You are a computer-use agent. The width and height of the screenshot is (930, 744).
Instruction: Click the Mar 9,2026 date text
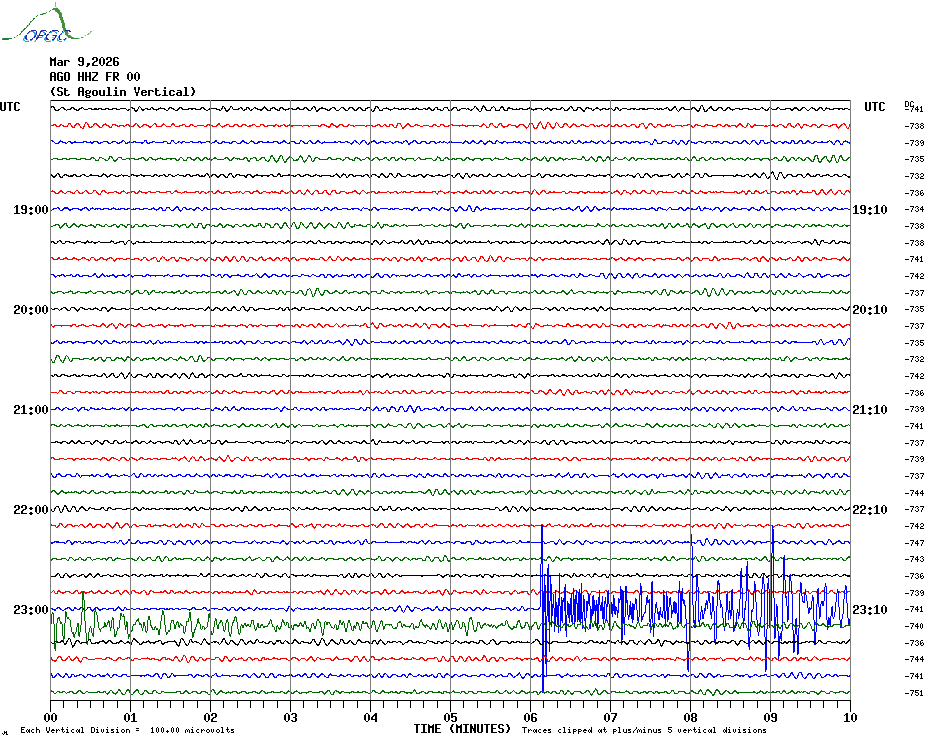pos(84,62)
